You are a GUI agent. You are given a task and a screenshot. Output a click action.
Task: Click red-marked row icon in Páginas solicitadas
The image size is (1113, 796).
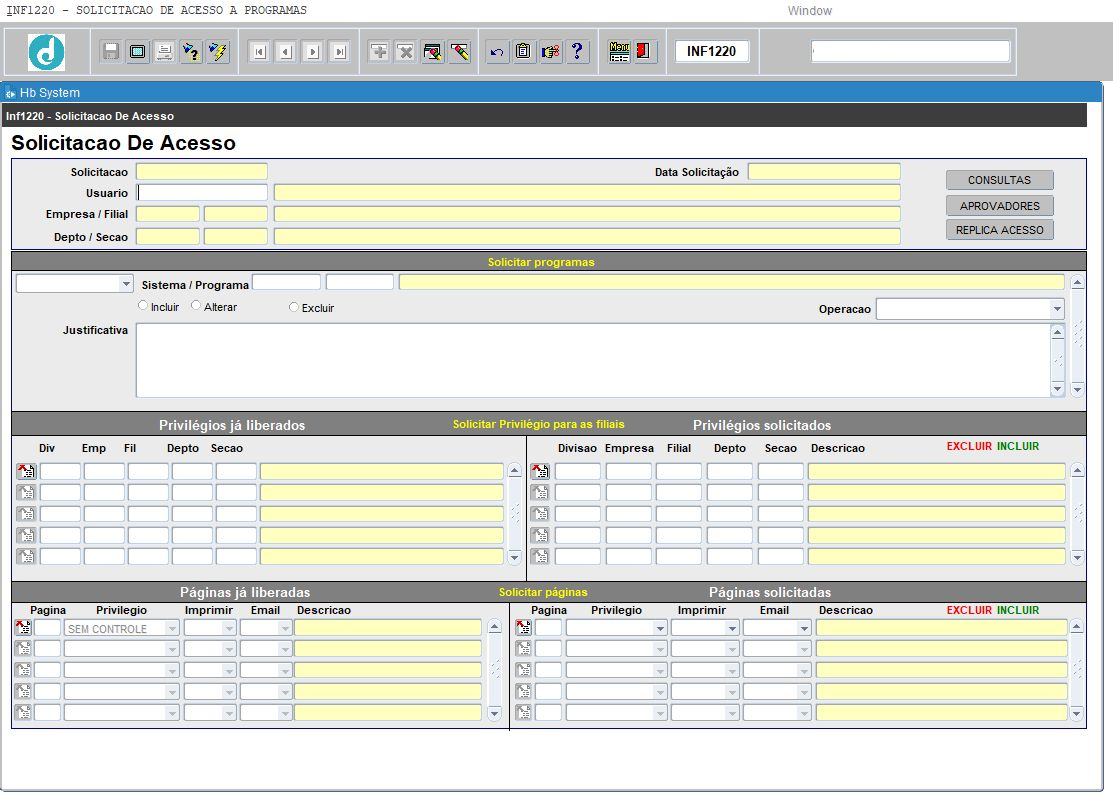(524, 627)
